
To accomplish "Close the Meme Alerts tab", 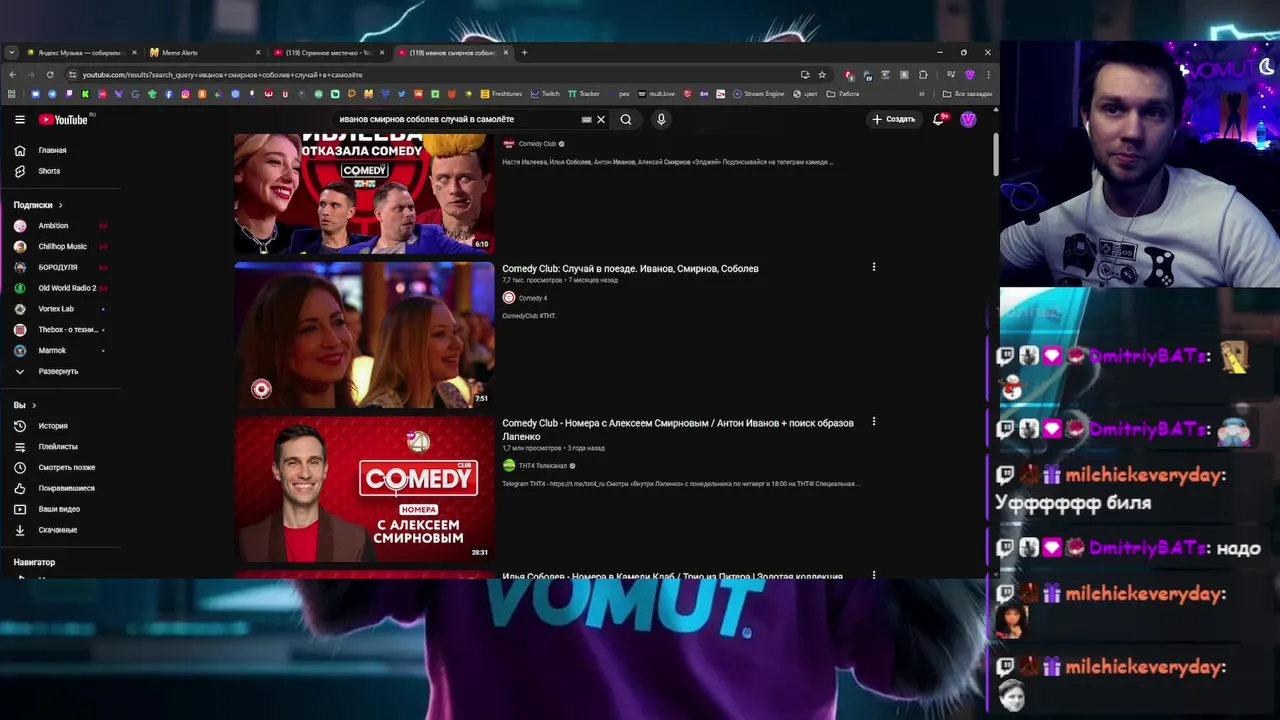I will pos(258,53).
